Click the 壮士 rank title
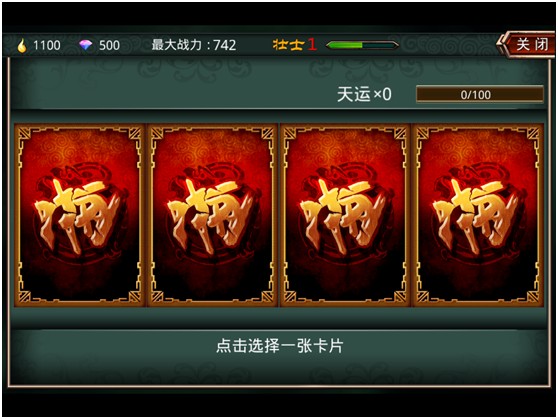Screen dimensions: 558x419 point(289,45)
